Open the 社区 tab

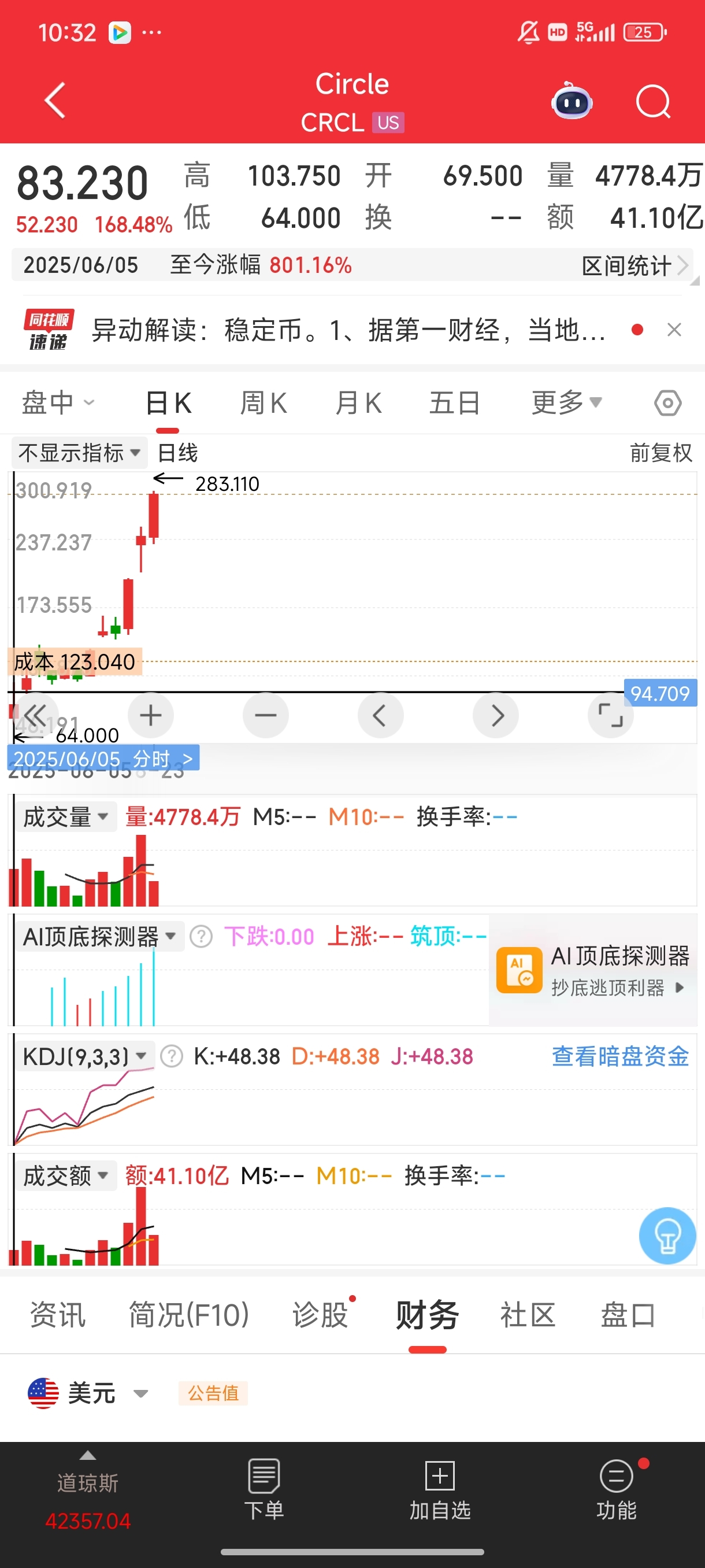point(528,1315)
